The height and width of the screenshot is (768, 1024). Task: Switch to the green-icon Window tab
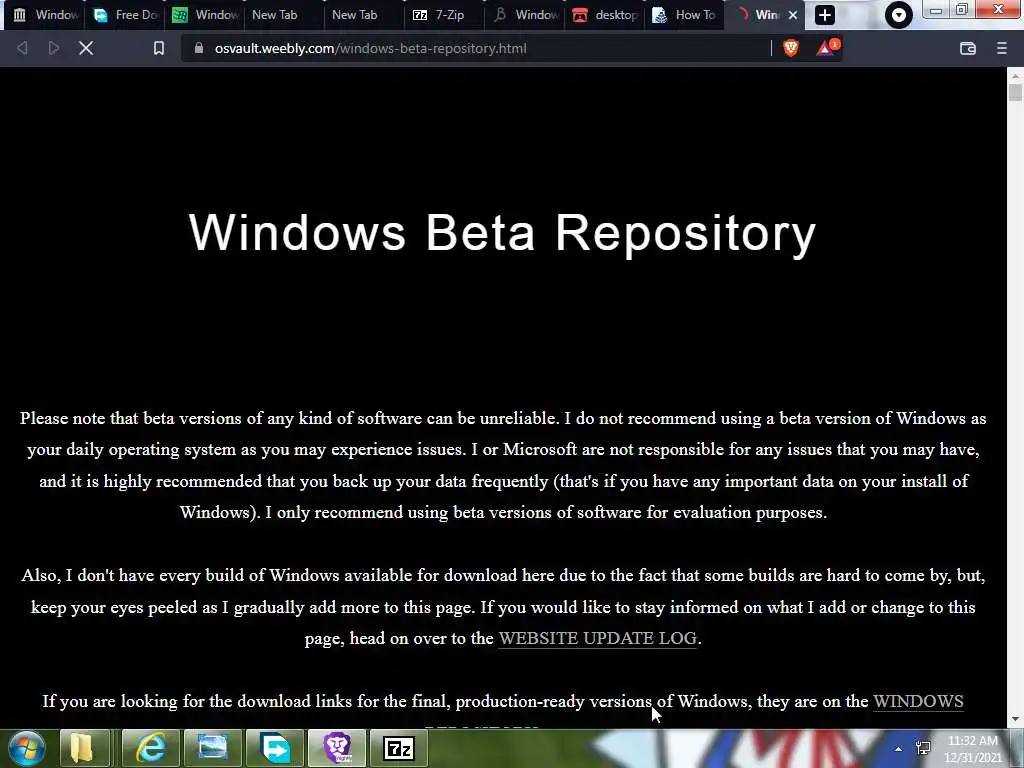(206, 15)
